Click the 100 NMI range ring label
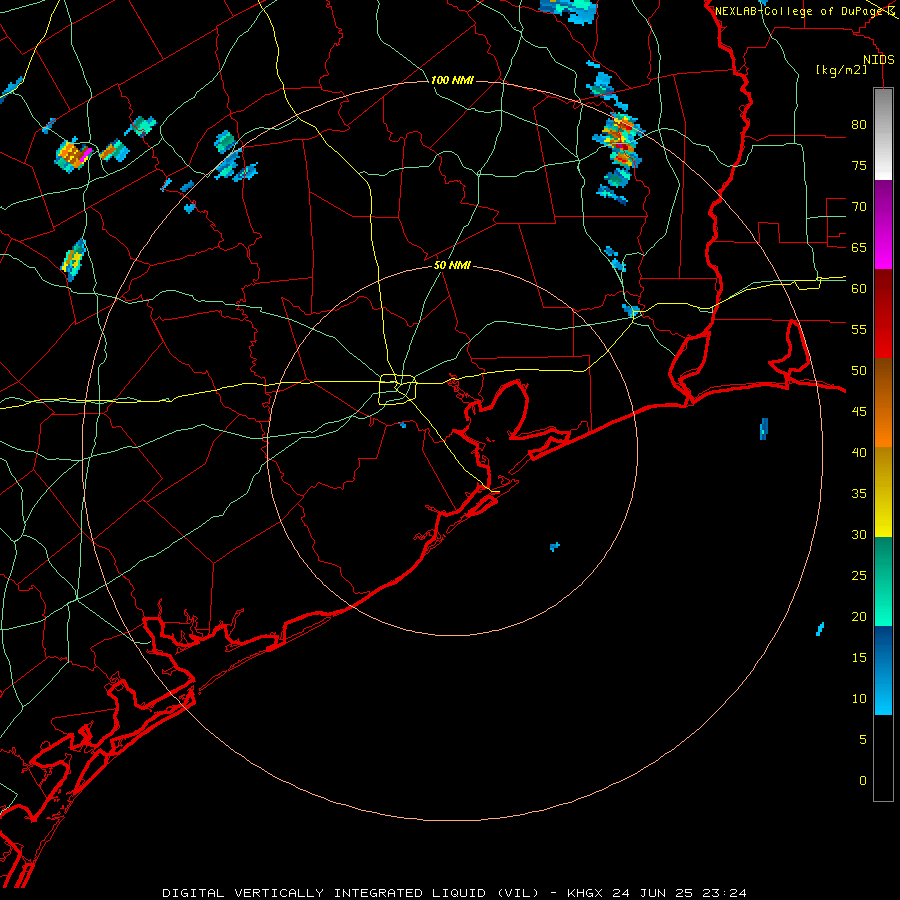The height and width of the screenshot is (900, 900). (452, 80)
